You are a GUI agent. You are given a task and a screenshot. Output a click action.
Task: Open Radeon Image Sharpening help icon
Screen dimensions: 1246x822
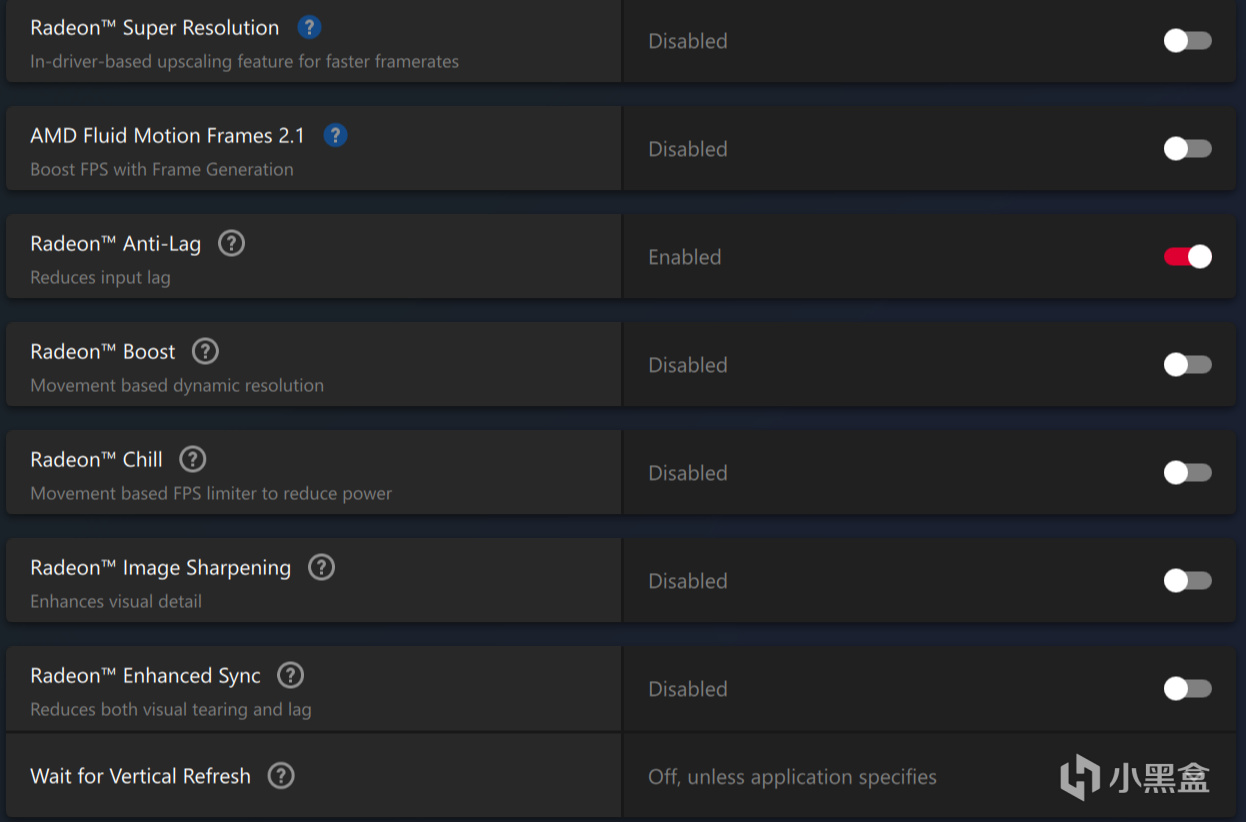click(x=321, y=567)
